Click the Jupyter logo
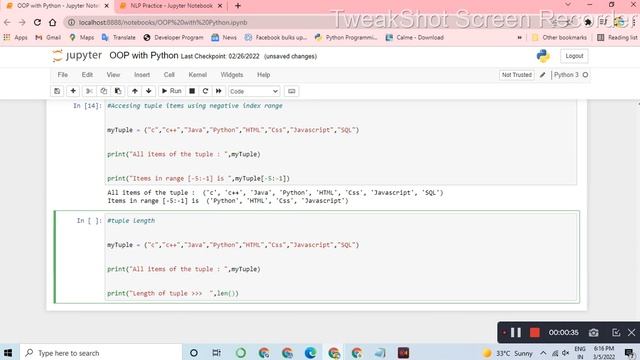This screenshot has height=360, width=640. [77, 56]
